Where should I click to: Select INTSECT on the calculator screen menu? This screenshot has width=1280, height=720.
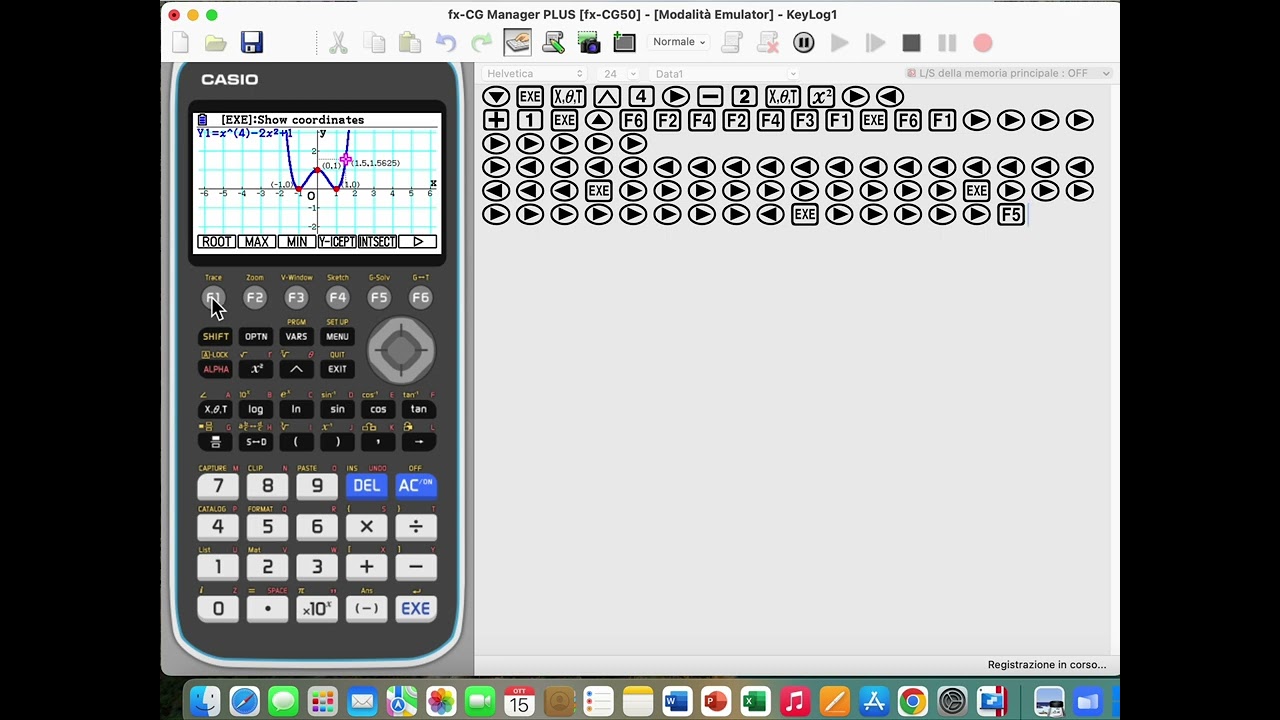click(377, 242)
